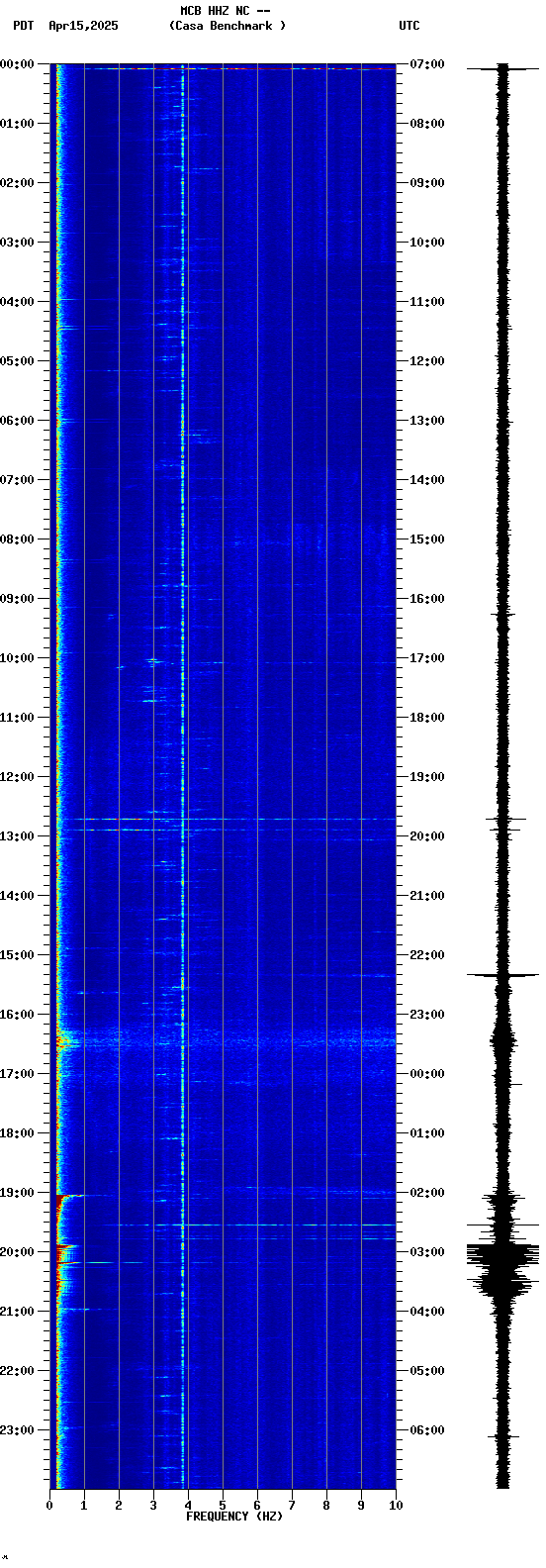
Task: Select the "04:00" label on the UTC axis
Action: [x=427, y=1312]
